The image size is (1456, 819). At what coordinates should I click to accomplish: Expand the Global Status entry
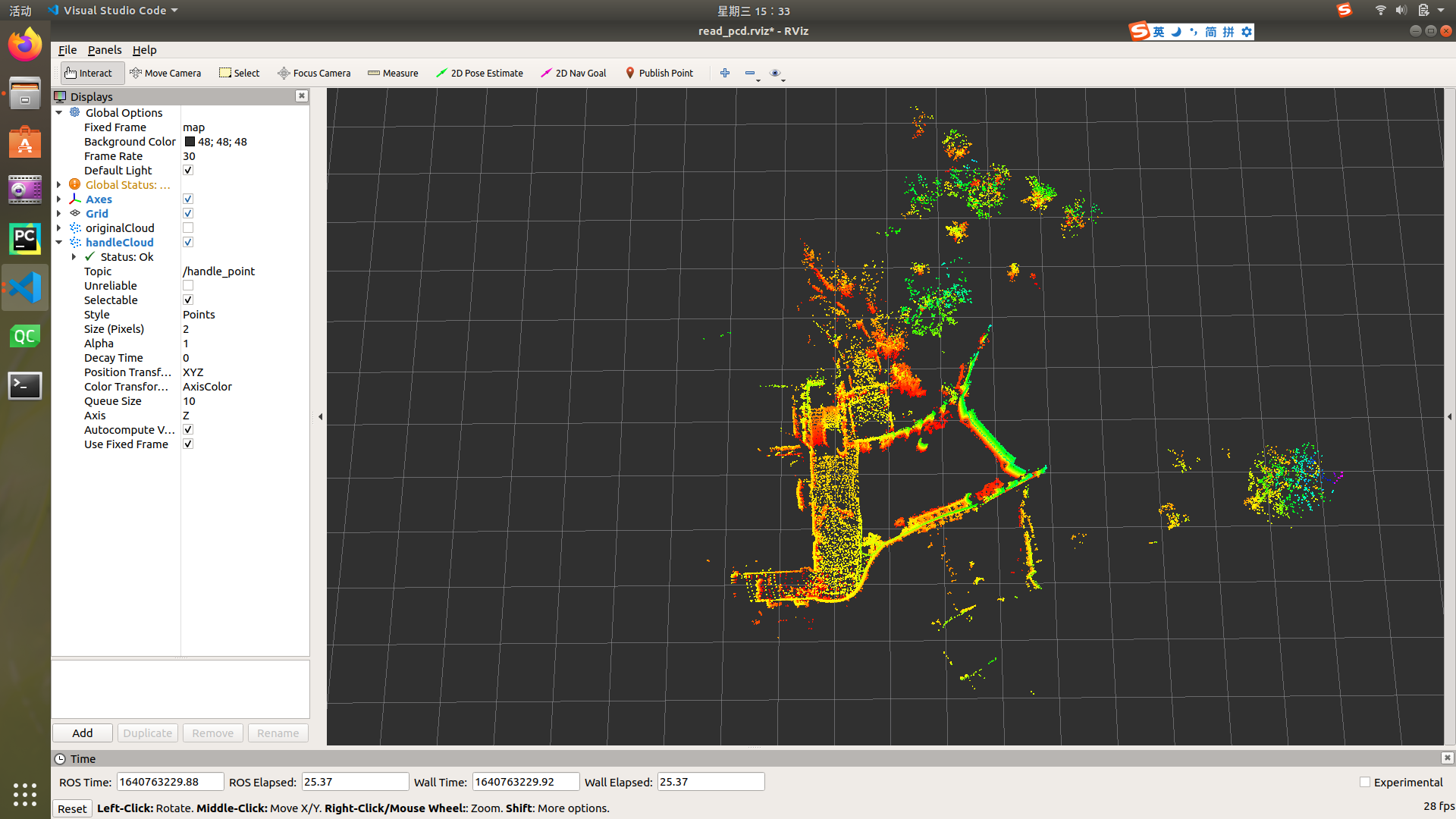pos(59,184)
